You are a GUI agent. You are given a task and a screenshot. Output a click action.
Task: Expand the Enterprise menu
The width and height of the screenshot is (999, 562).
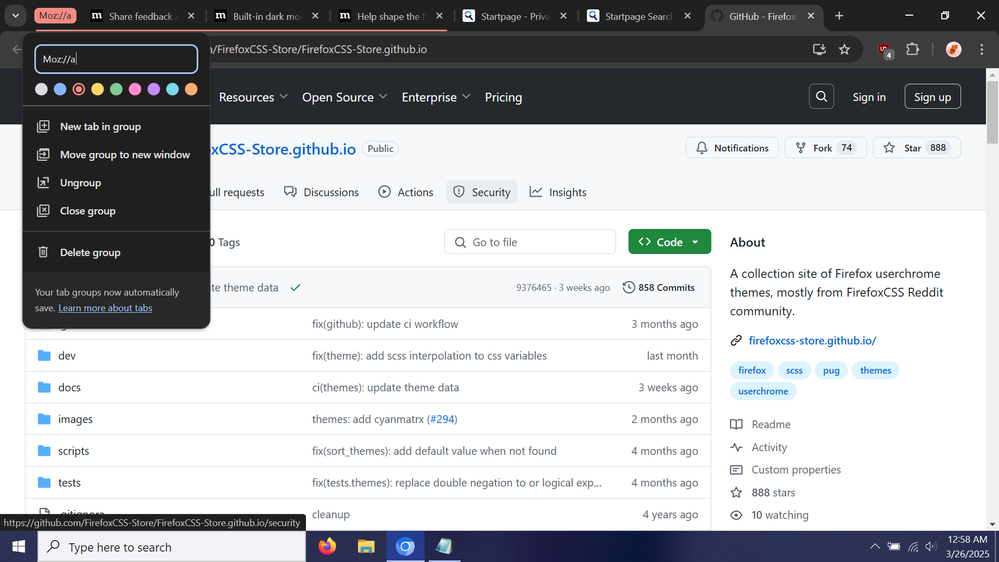pyautogui.click(x=436, y=97)
